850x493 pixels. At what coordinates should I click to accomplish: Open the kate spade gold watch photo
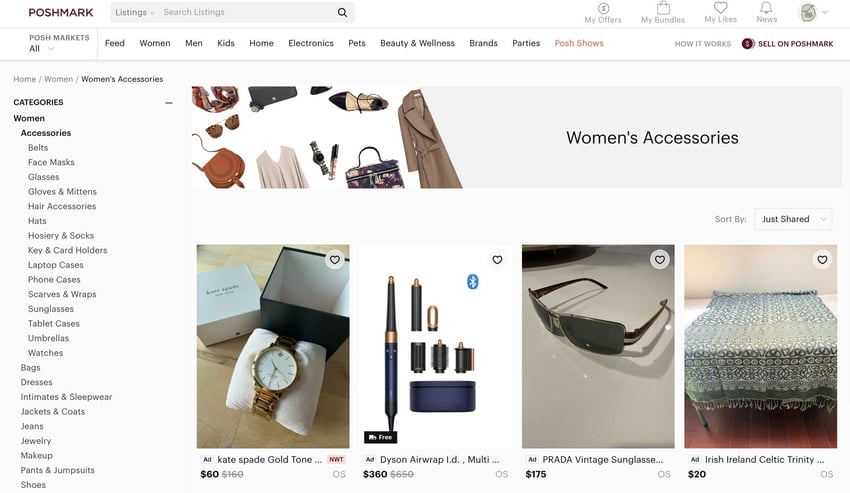pyautogui.click(x=273, y=346)
